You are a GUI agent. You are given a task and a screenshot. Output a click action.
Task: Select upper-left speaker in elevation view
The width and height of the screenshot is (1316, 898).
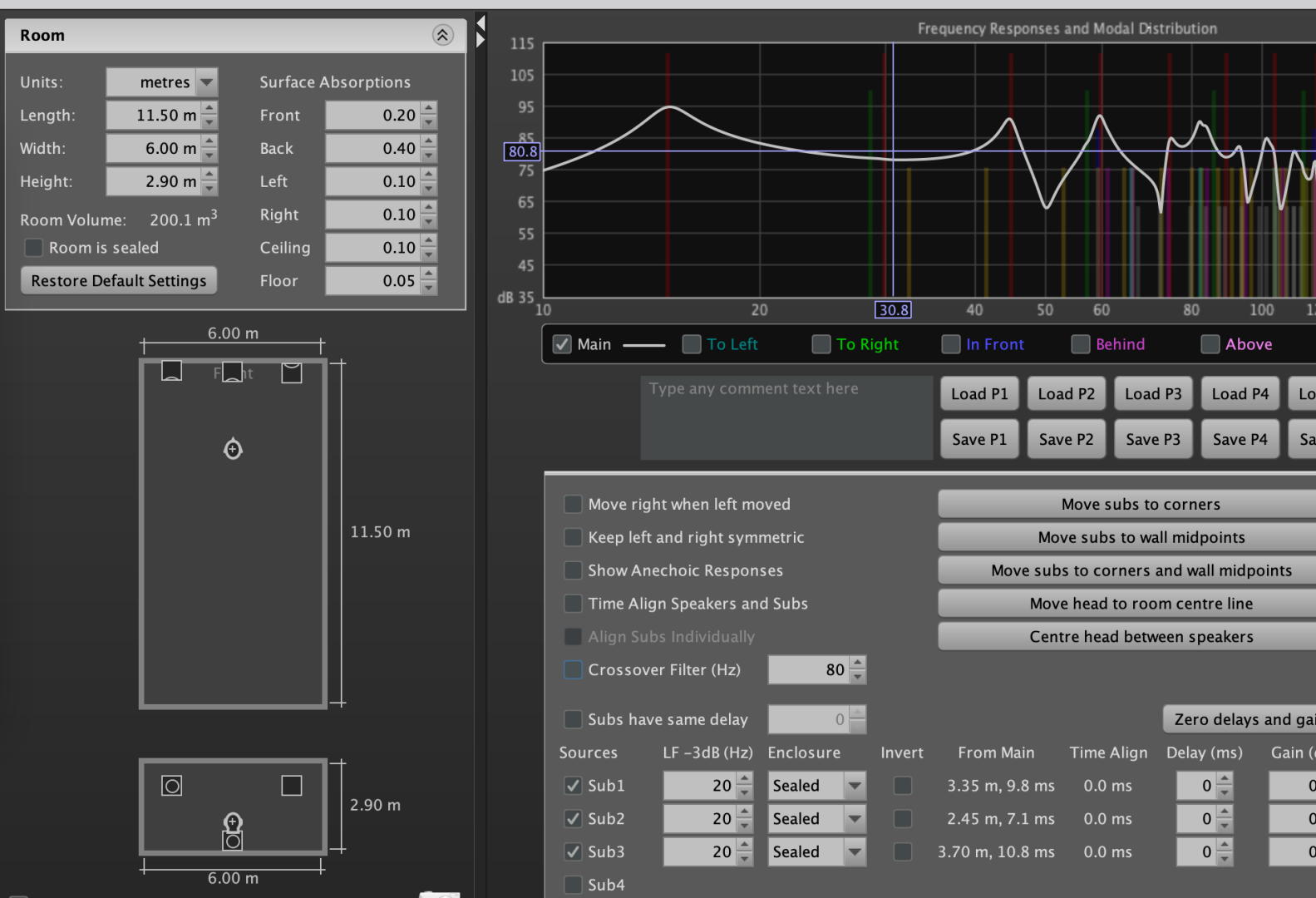coord(172,786)
